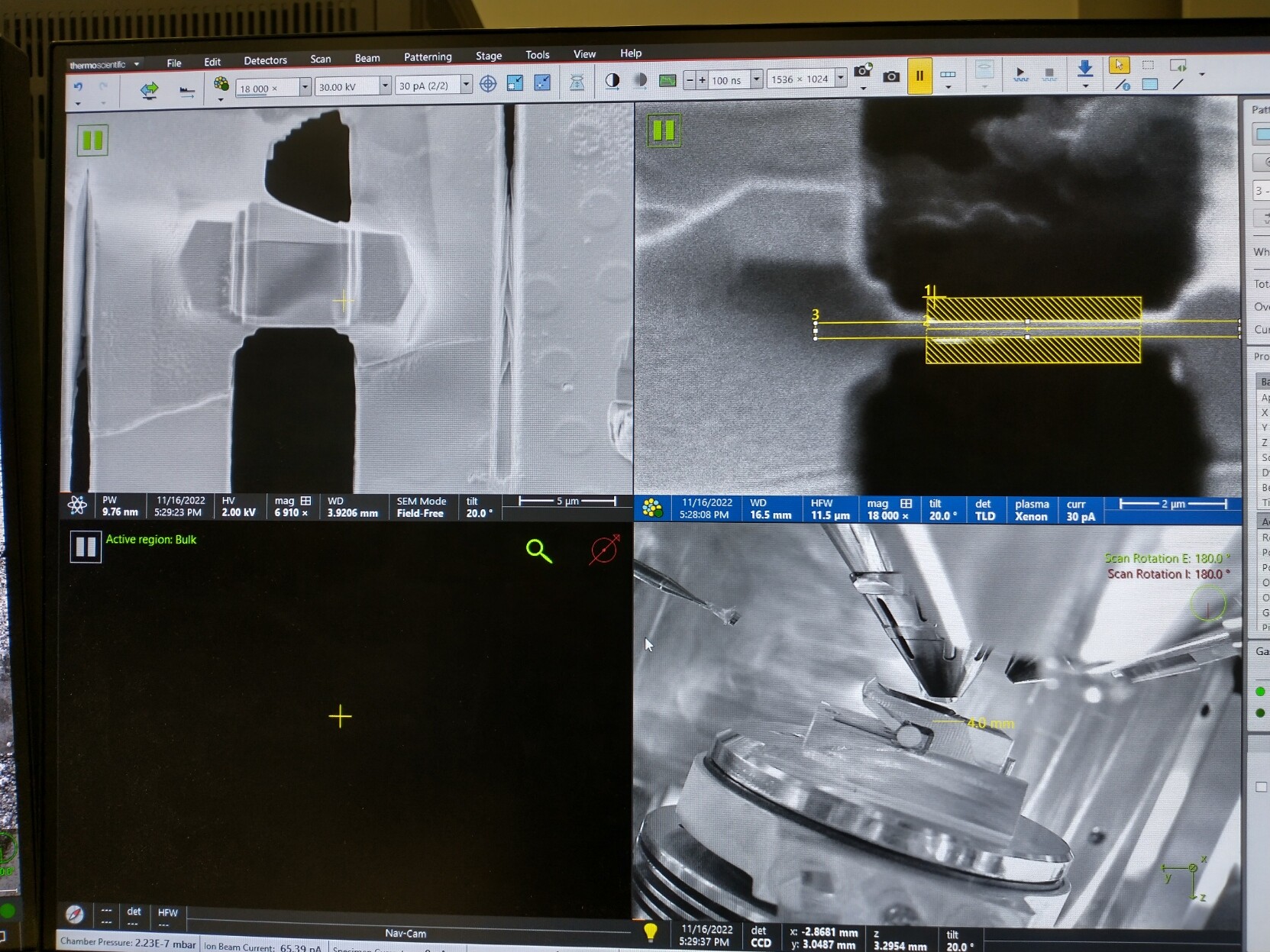Viewport: 1270px width, 952px height.
Task: Open the File menu
Action: click(x=174, y=63)
